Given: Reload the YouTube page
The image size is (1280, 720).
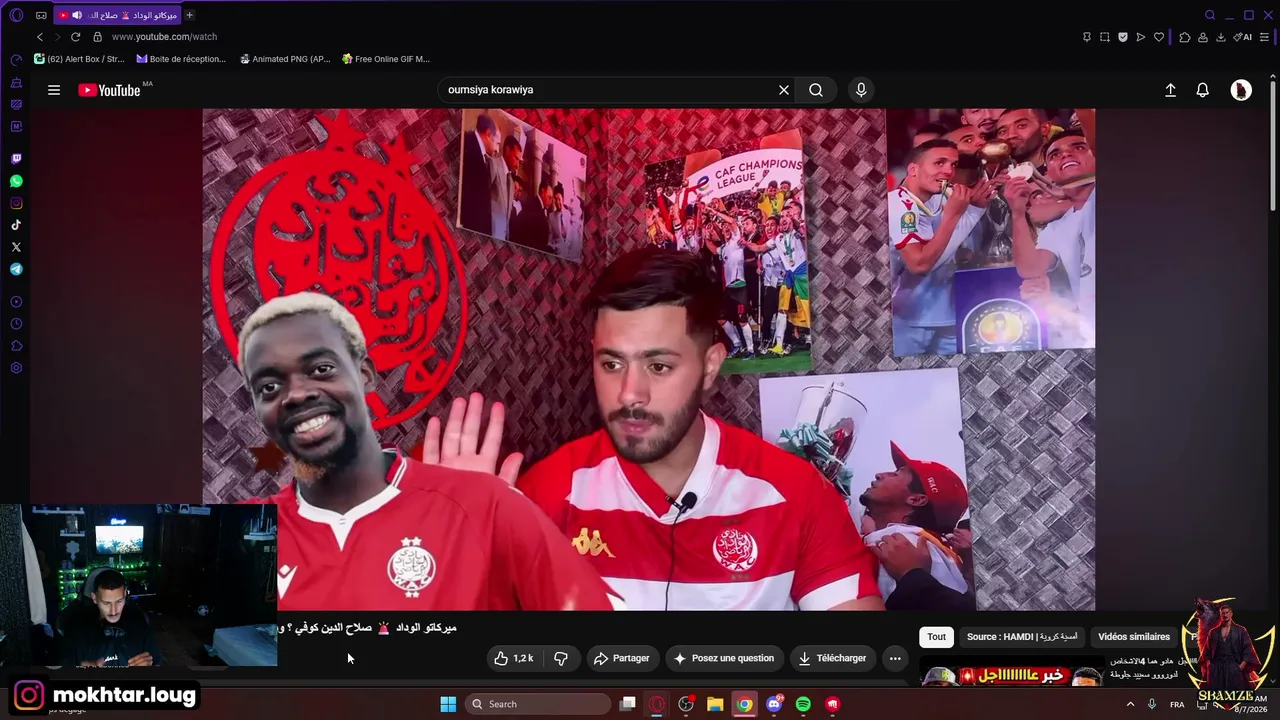Looking at the screenshot, I should click(x=75, y=37).
